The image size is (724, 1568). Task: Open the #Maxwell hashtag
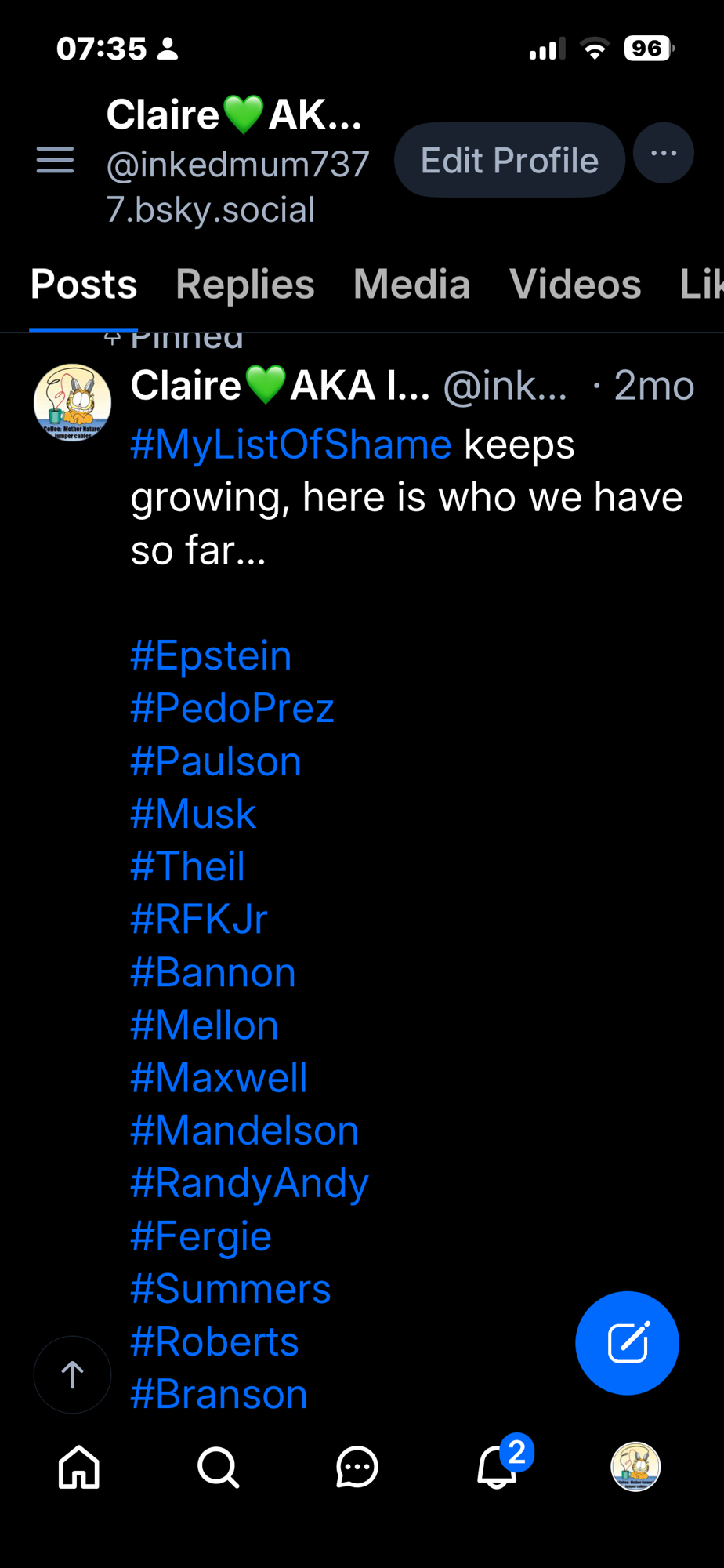pyautogui.click(x=219, y=1077)
